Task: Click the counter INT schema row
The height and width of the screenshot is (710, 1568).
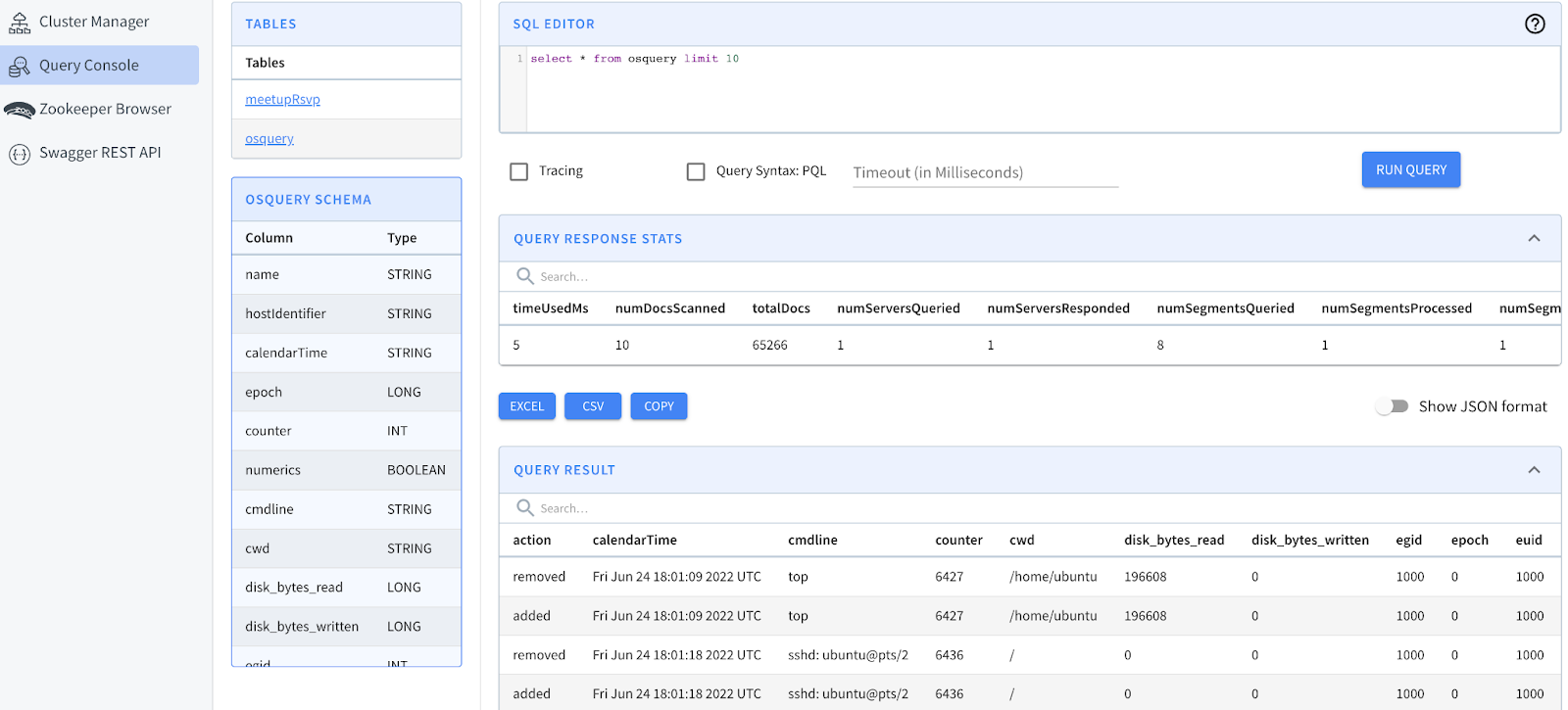Action: [346, 432]
